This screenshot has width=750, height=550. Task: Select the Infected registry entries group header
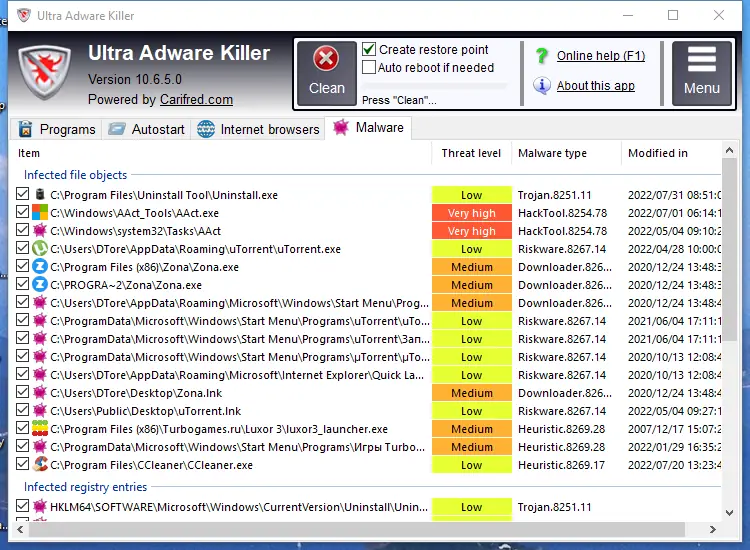coord(86,487)
